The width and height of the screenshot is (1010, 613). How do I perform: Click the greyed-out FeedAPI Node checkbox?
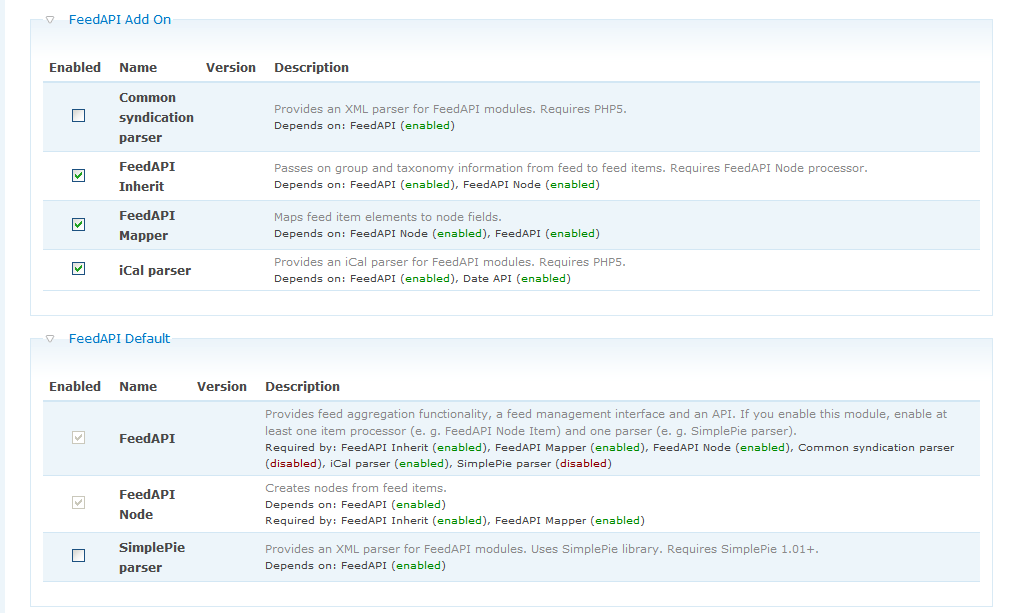[79, 503]
